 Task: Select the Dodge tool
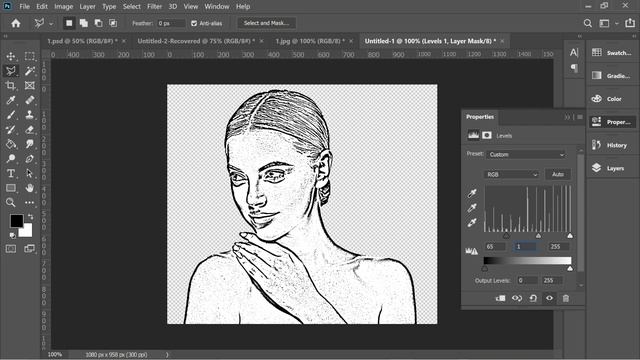coord(11,159)
